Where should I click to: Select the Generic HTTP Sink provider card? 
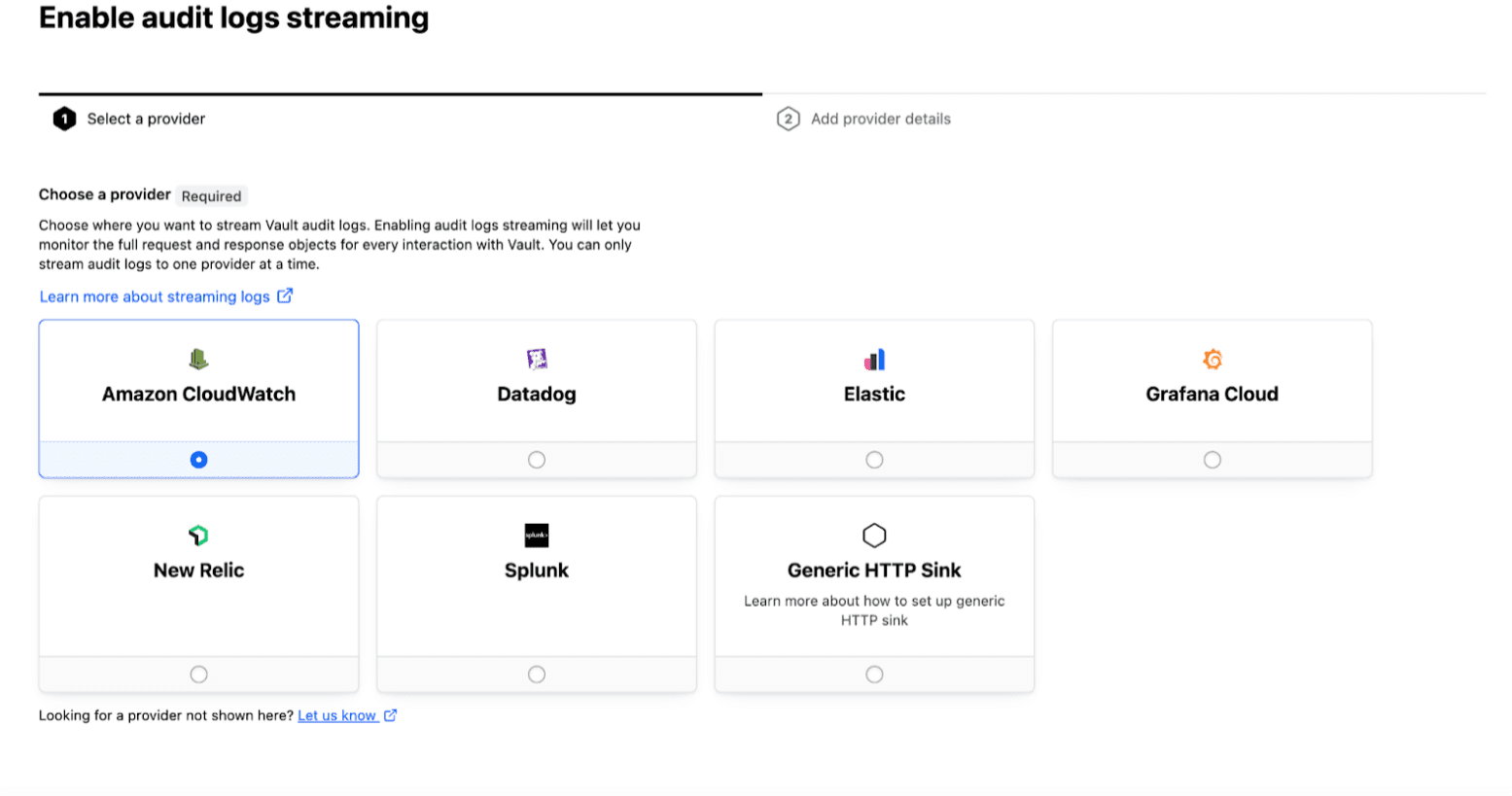coord(873,569)
